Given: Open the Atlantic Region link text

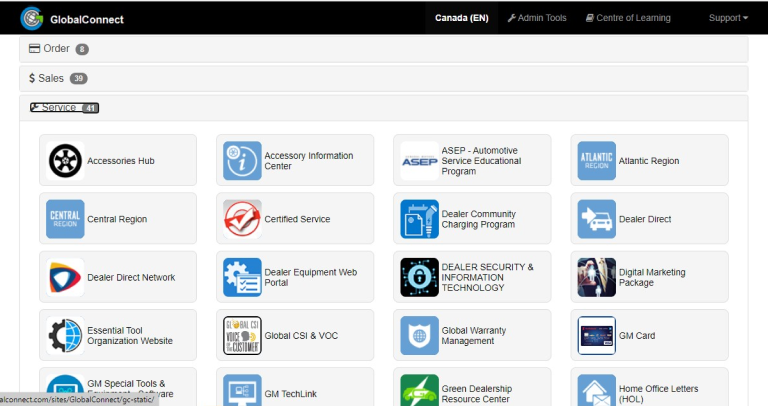Looking at the screenshot, I should tap(648, 161).
